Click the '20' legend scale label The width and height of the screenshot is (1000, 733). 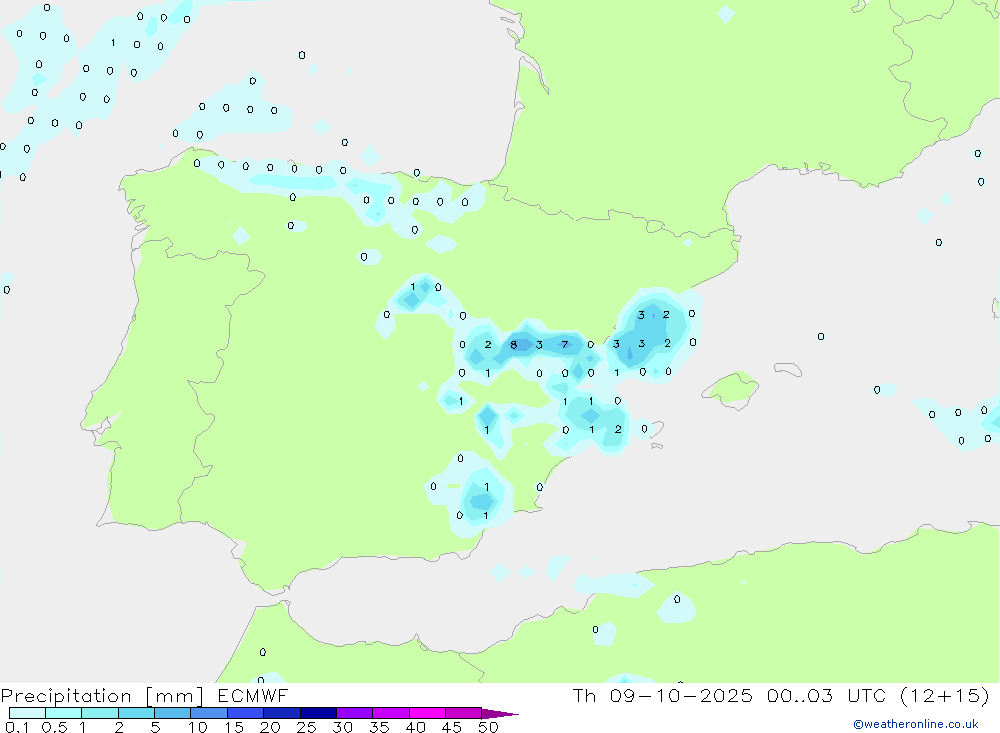coord(270,727)
